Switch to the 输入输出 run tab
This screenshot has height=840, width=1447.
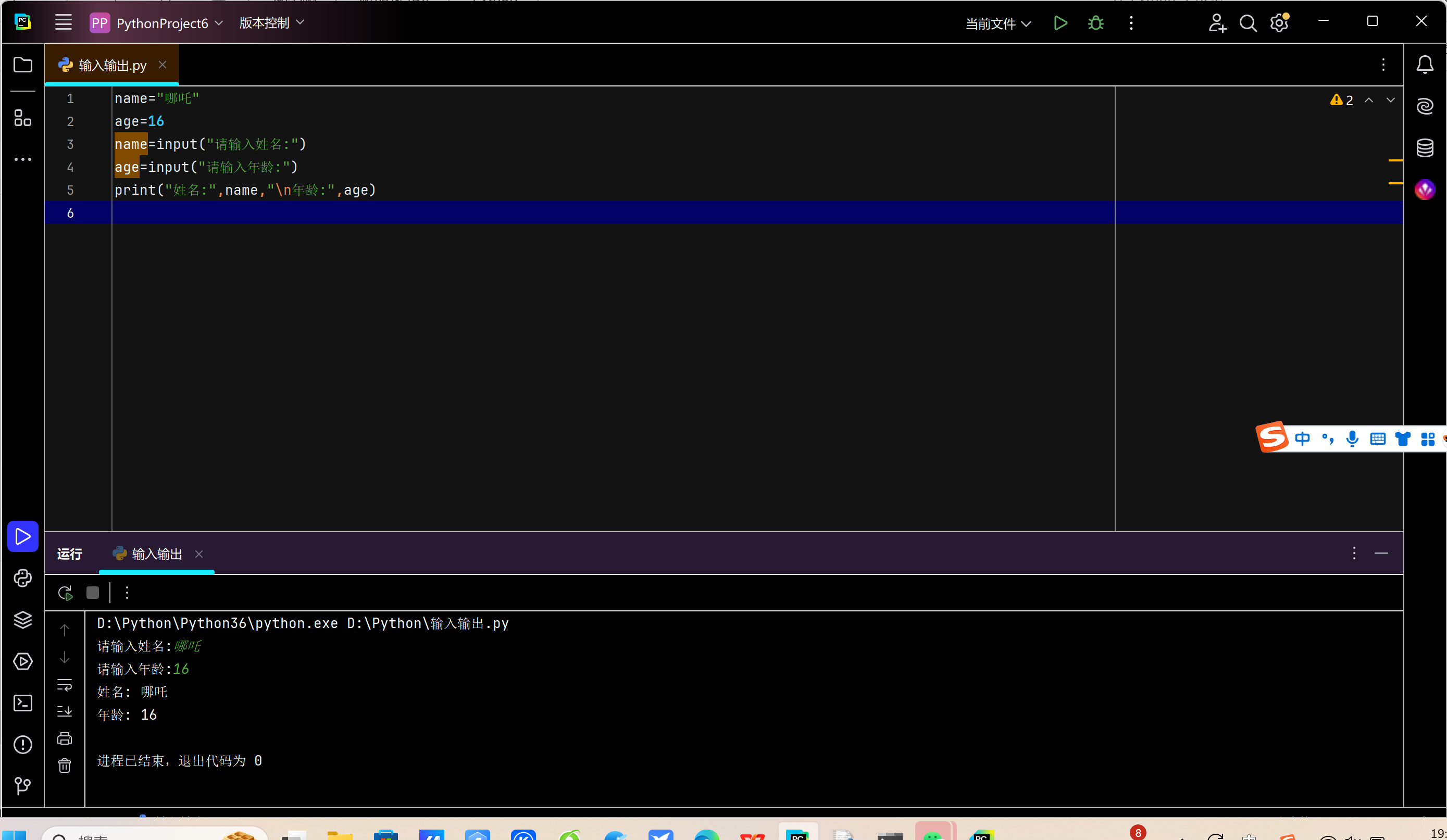coord(156,554)
